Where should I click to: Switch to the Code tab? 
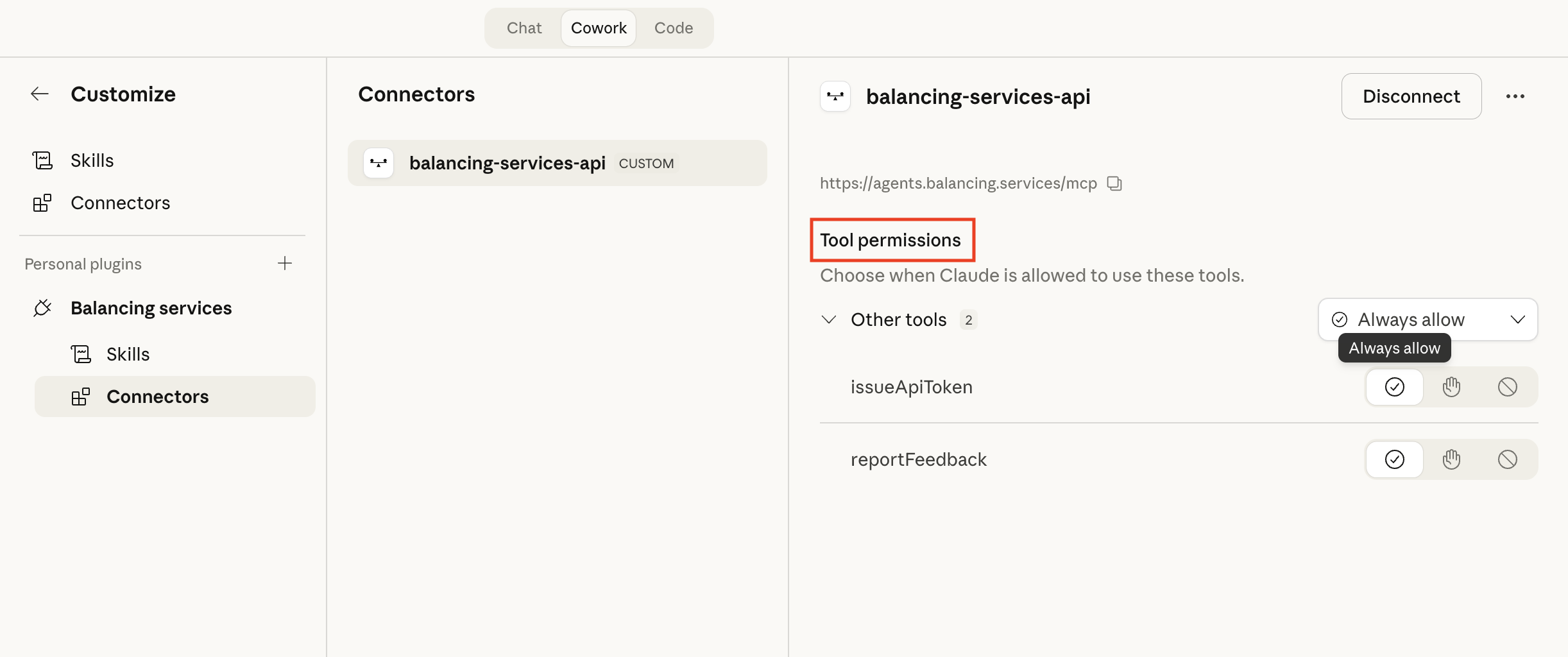[674, 28]
